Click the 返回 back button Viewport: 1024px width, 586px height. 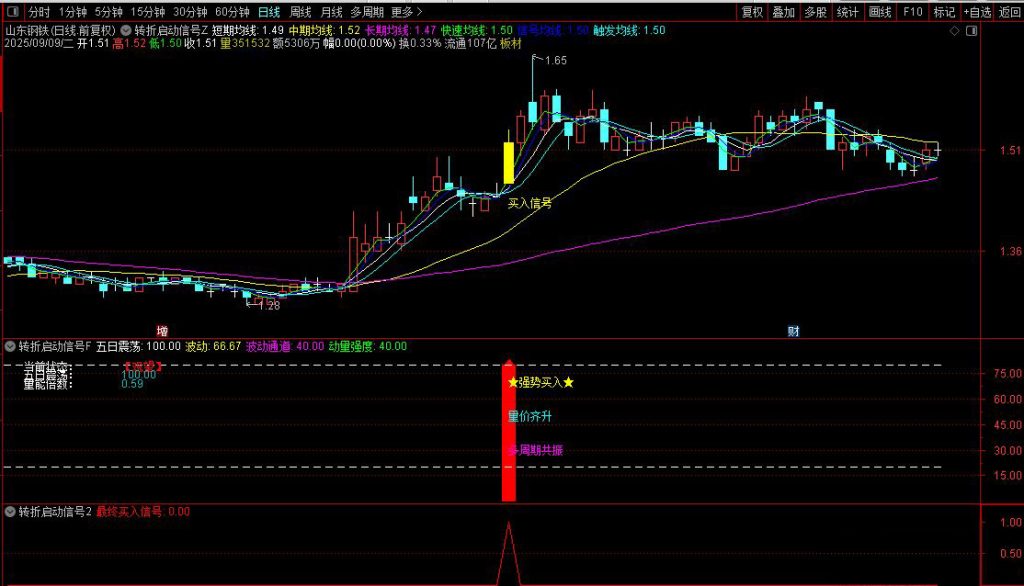click(1009, 13)
